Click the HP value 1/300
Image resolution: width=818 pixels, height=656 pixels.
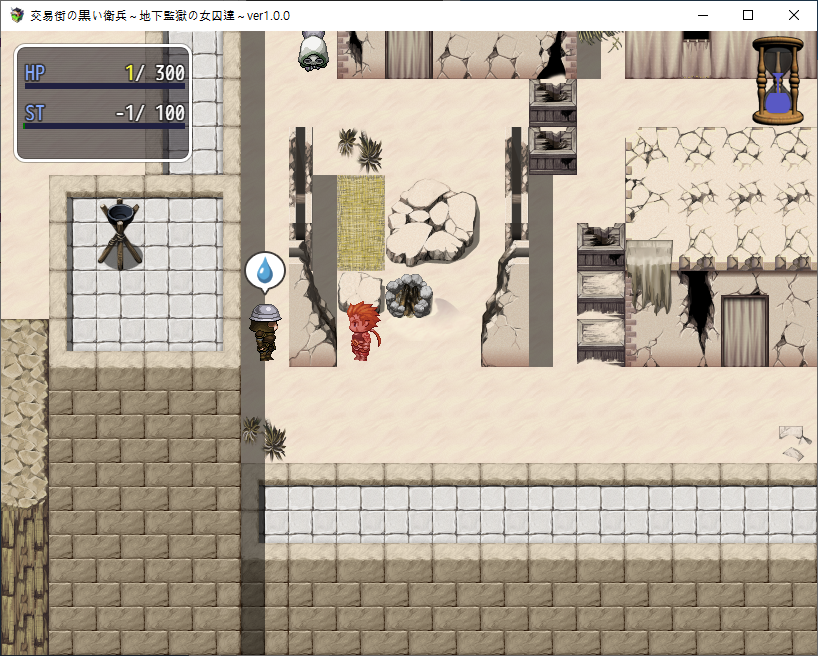pyautogui.click(x=155, y=73)
